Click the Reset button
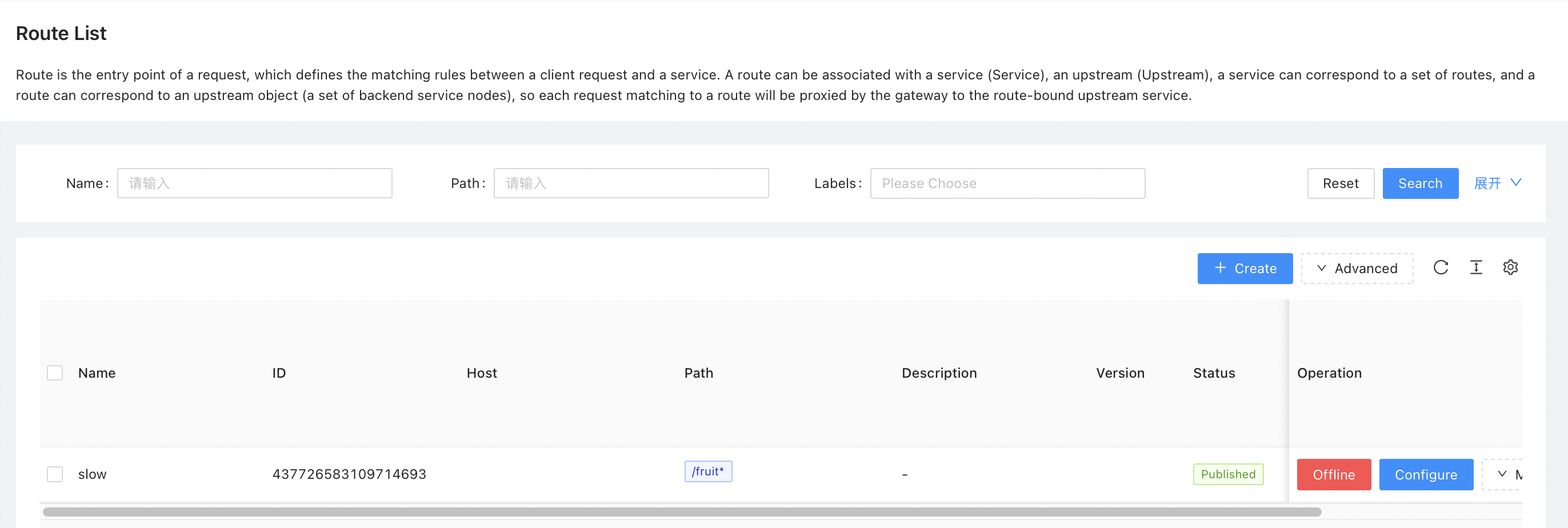 (x=1340, y=183)
